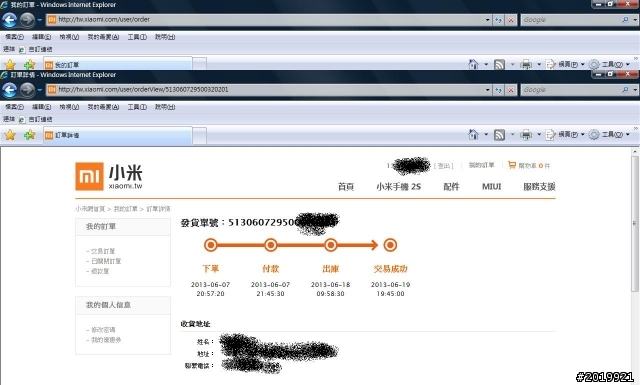Open Tools dropdown arrow in order-detail command bar
Screen dimensions: 640x385
click(x=628, y=134)
